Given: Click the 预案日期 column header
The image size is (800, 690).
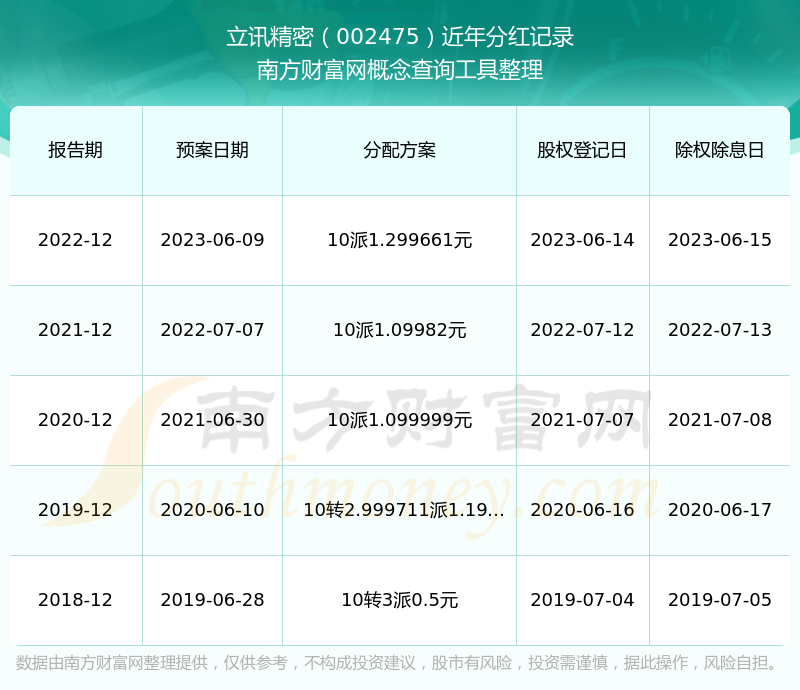Looking at the screenshot, I should pyautogui.click(x=213, y=150).
